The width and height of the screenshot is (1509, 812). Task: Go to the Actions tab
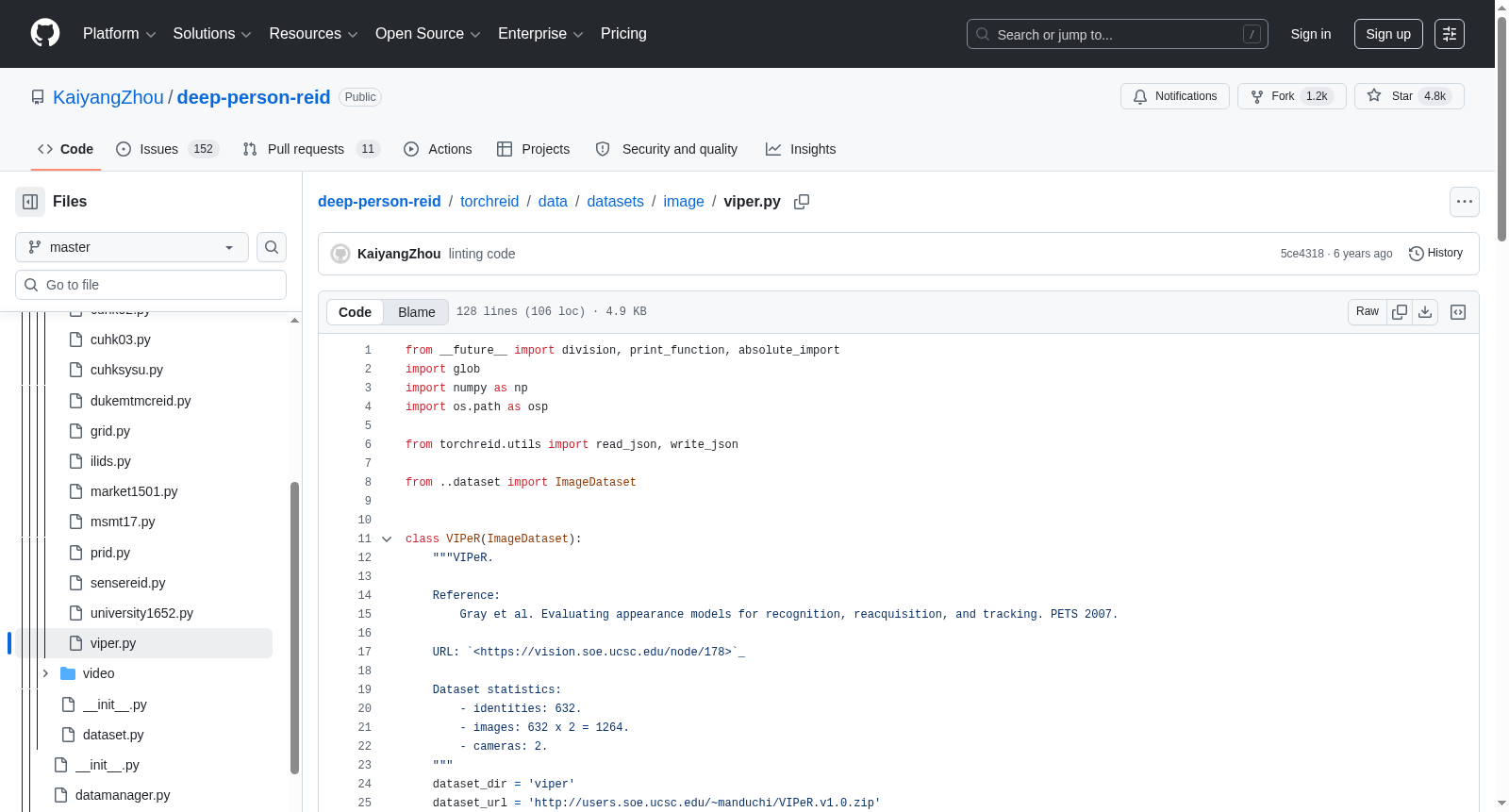point(438,149)
